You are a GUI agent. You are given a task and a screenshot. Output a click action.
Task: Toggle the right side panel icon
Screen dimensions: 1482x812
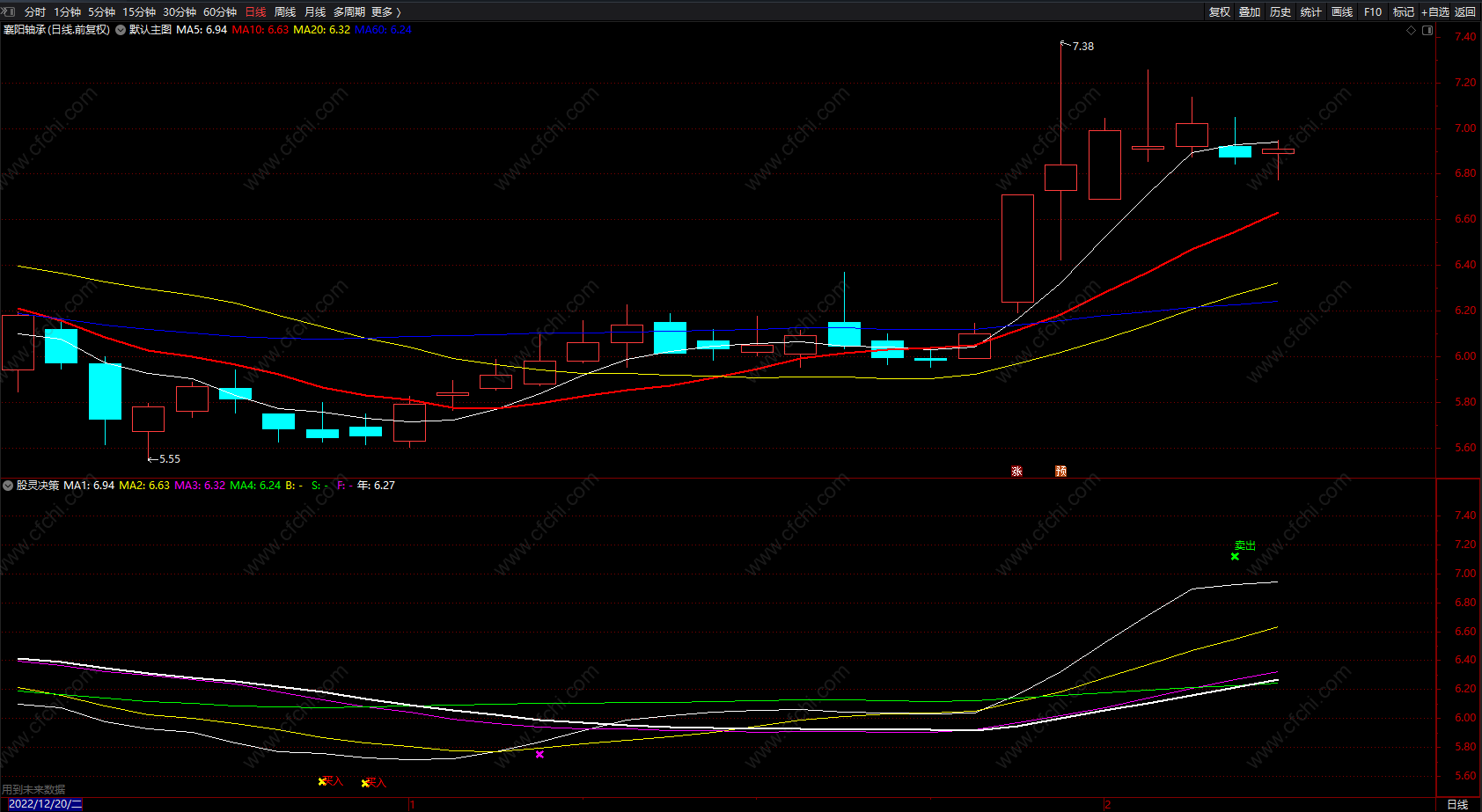(x=1427, y=30)
